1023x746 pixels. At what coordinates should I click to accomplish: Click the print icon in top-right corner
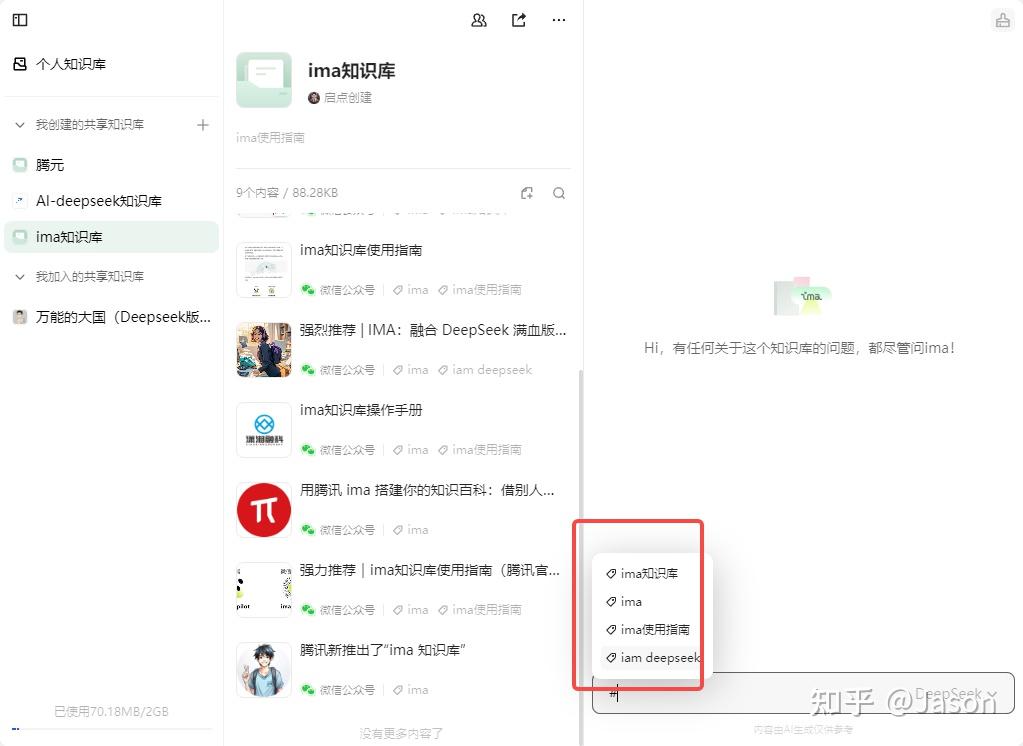tap(1000, 19)
